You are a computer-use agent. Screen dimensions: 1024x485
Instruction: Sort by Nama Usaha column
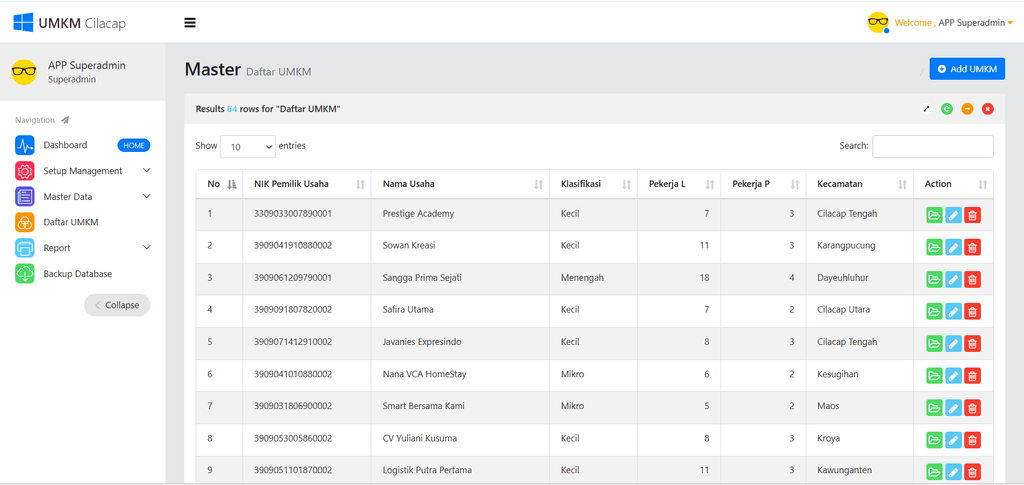(460, 184)
